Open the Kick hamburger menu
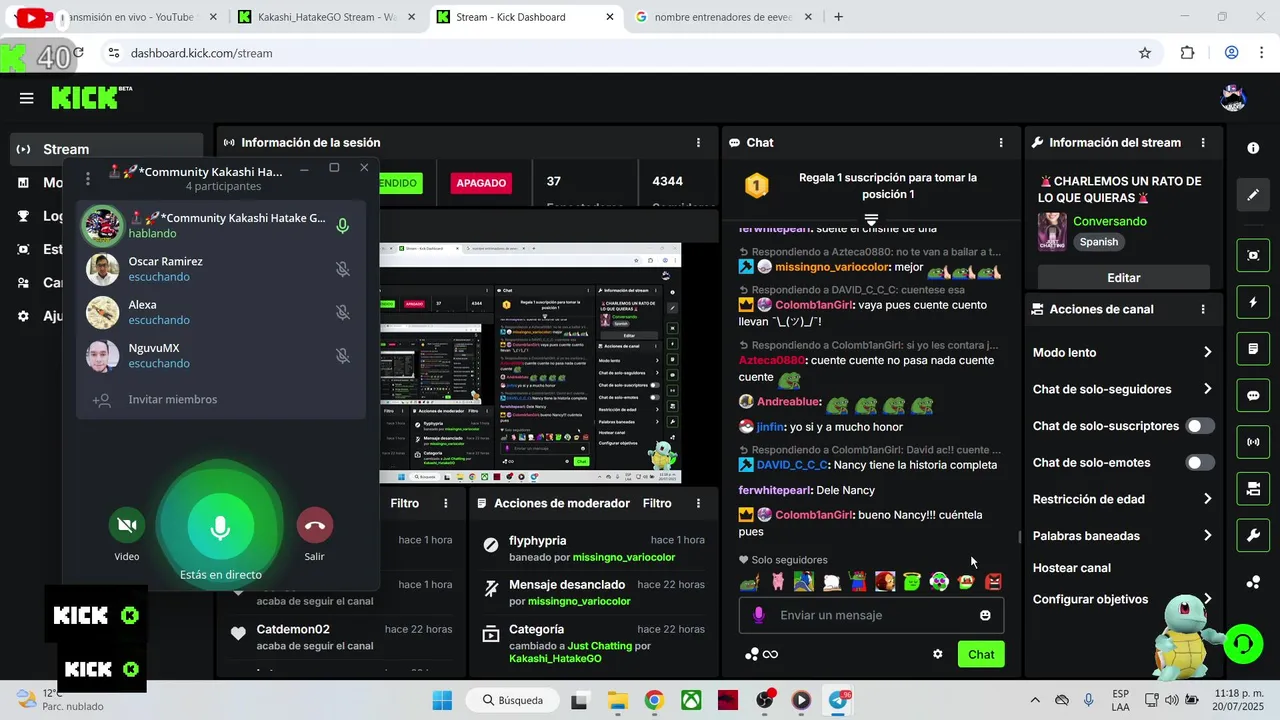 coord(26,98)
